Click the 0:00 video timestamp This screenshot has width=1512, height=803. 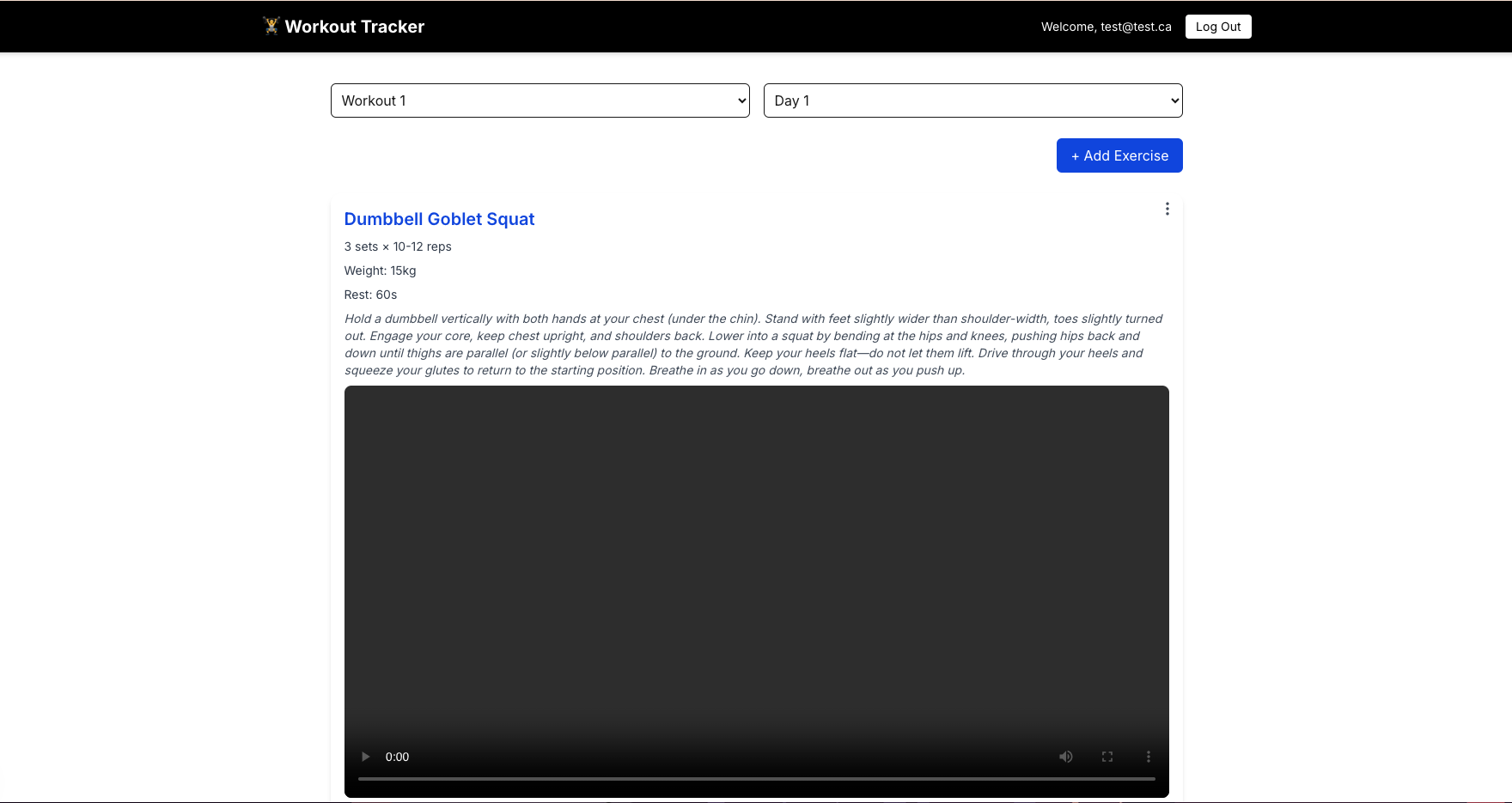coord(397,757)
